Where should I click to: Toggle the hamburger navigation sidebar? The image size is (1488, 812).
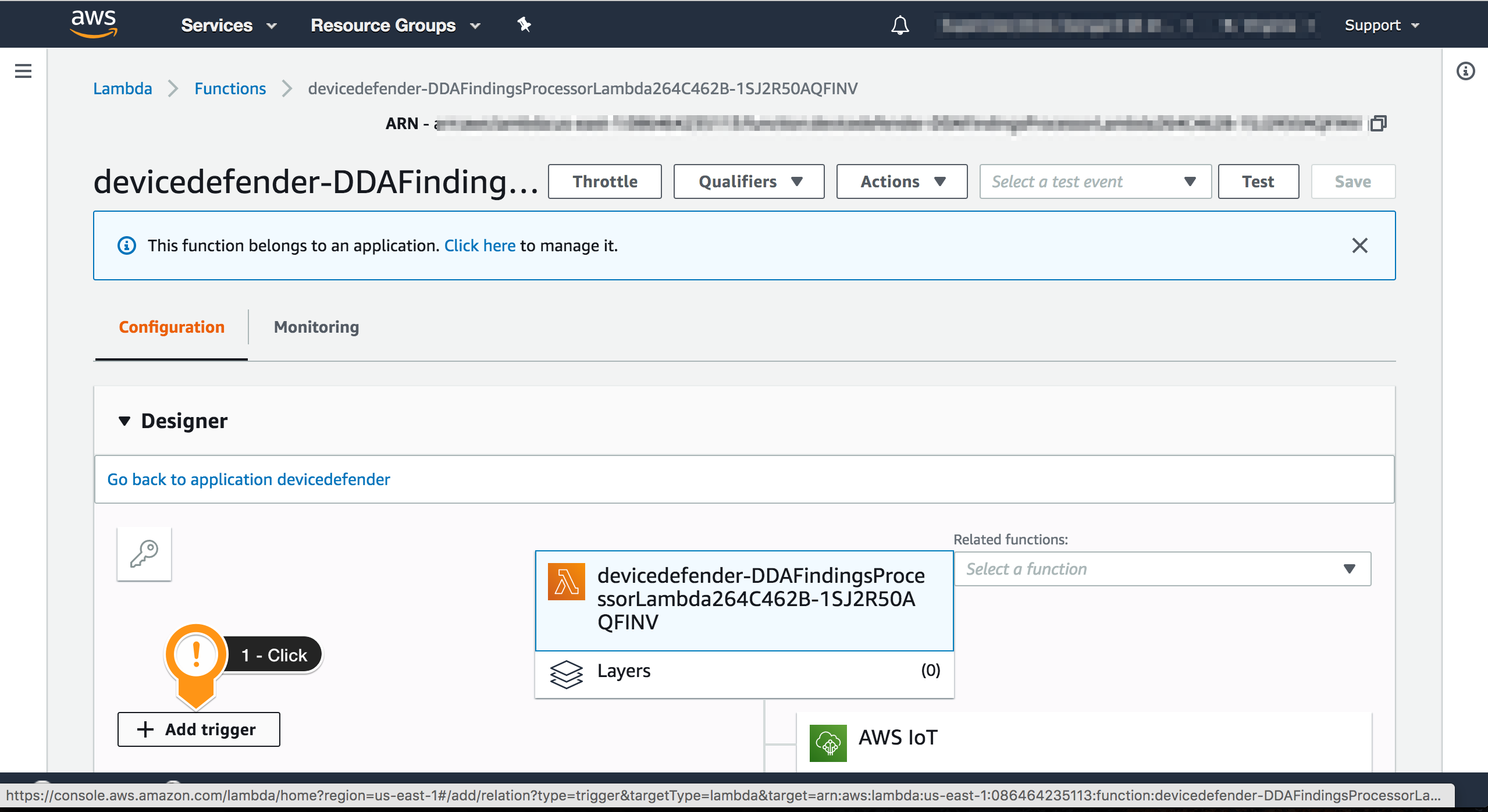(x=23, y=71)
